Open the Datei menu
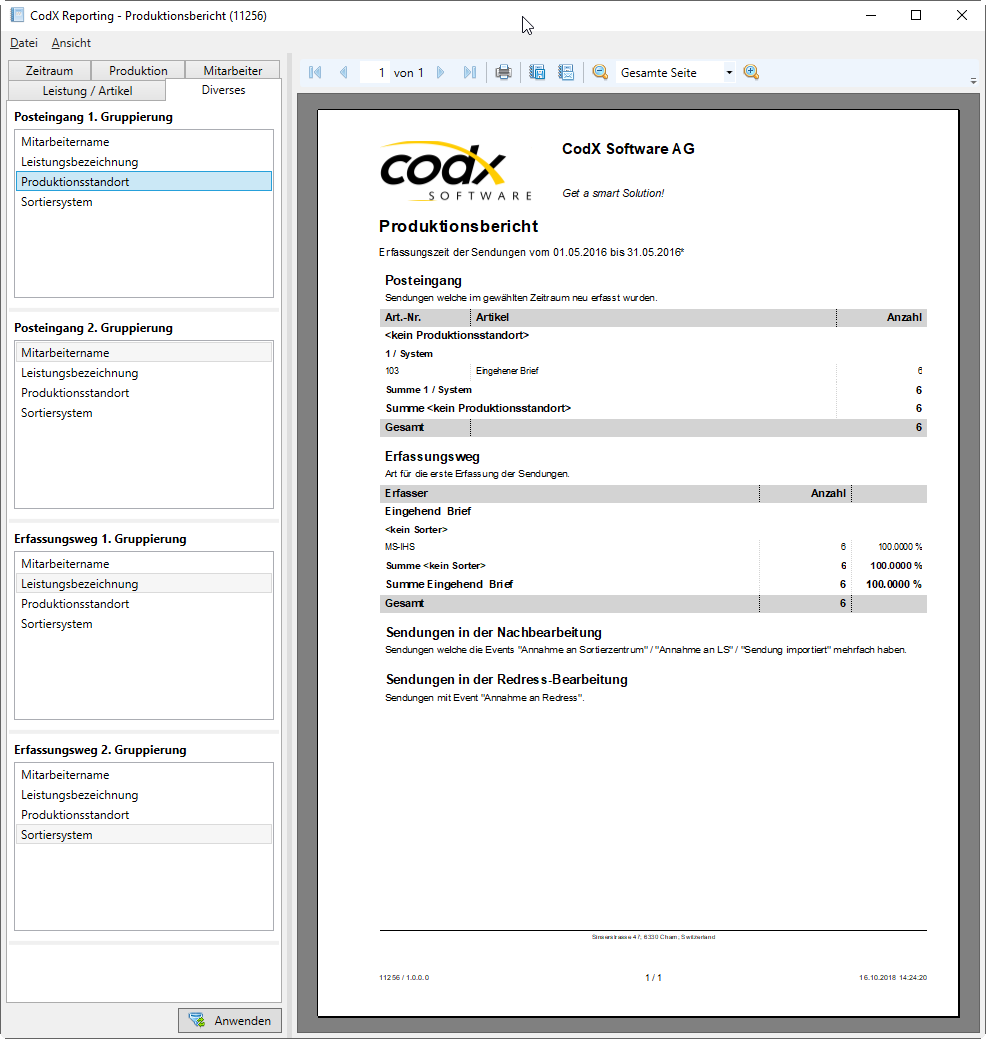 click(24, 43)
